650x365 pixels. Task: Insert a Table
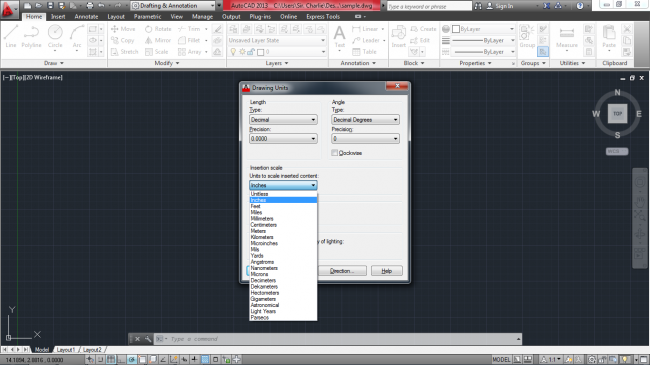coord(364,52)
